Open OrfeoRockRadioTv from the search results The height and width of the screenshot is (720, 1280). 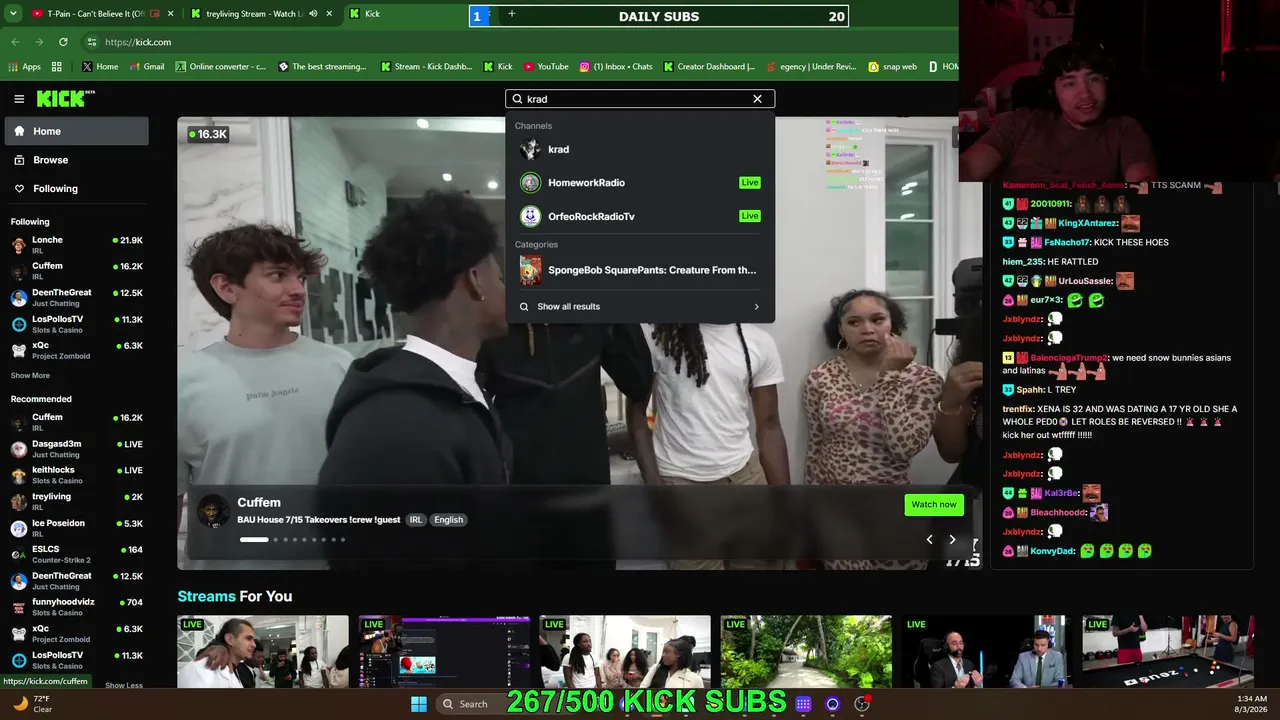point(640,216)
